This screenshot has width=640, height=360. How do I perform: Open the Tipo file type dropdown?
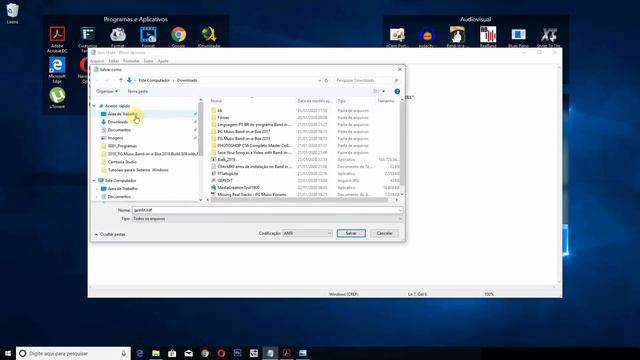tap(267, 219)
